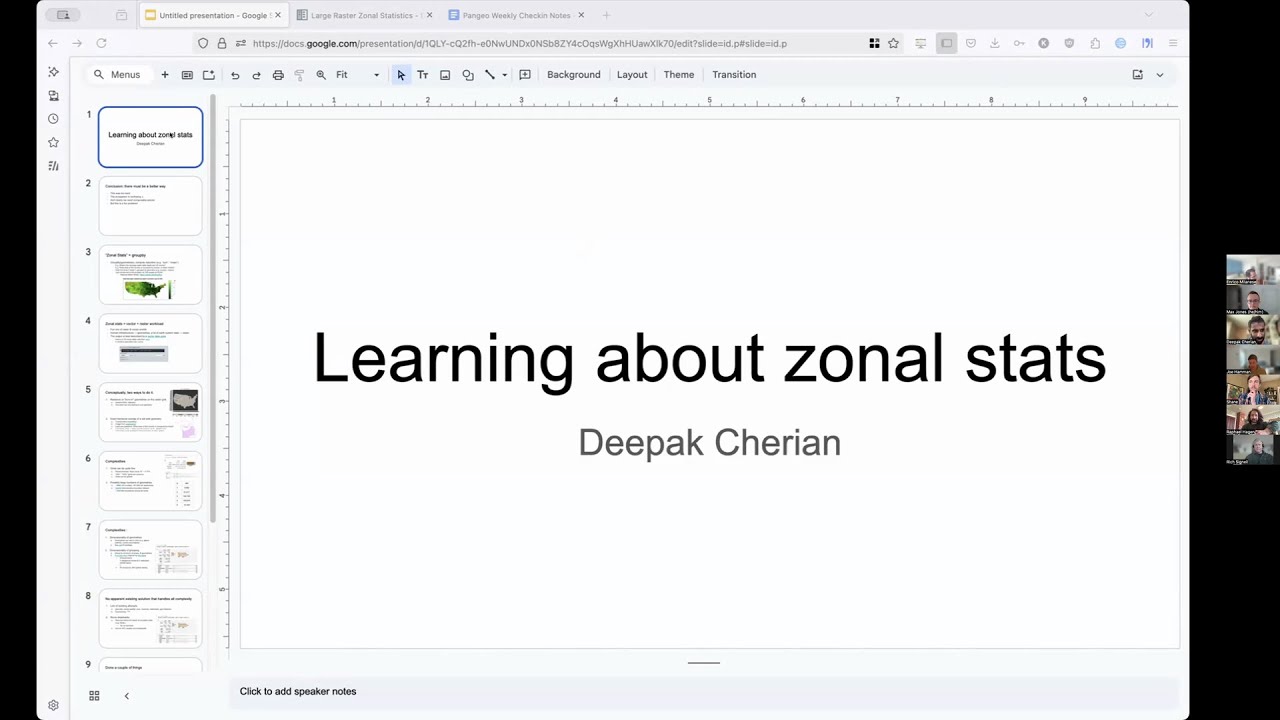This screenshot has height=720, width=1280.
Task: Click the browser downloads arrow icon
Action: (x=994, y=43)
